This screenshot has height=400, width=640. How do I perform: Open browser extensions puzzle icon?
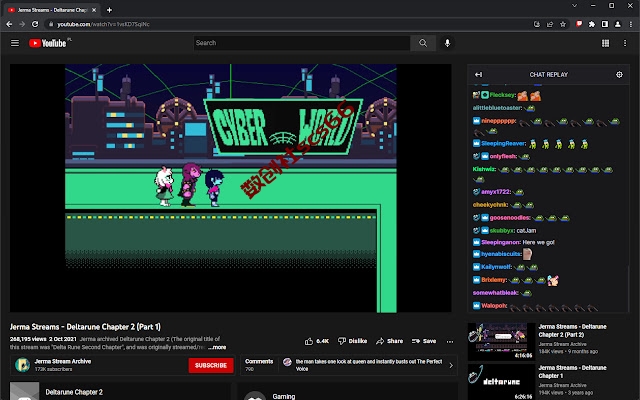point(592,24)
